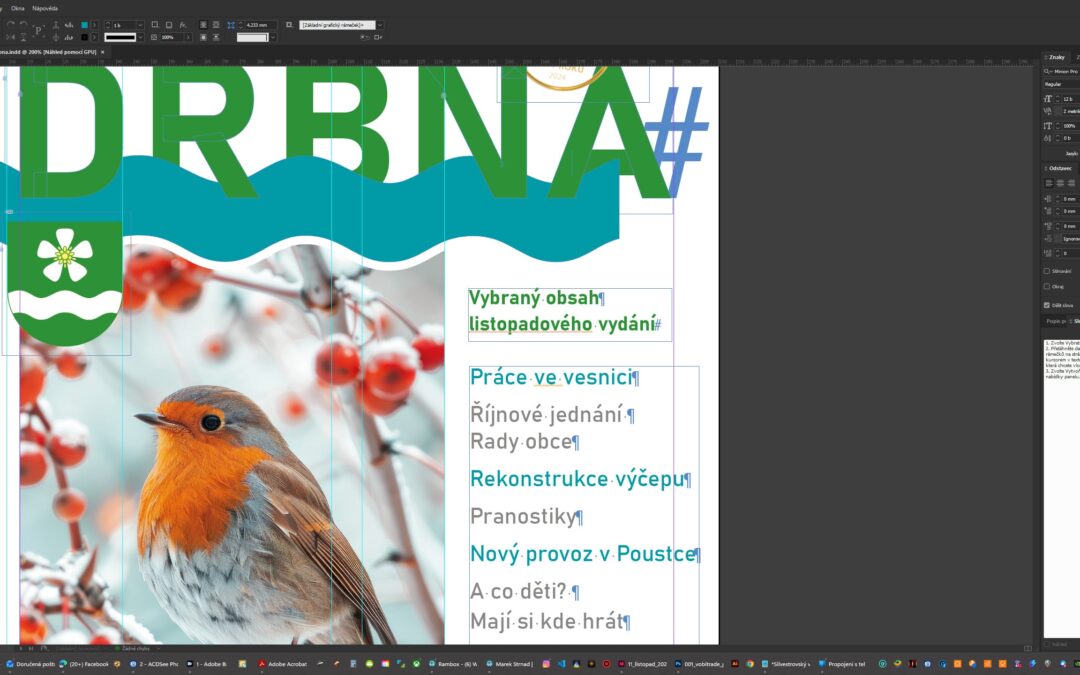Screen dimensions: 1080x675
Task: Click the teal fill color swatch
Action: tap(85, 24)
